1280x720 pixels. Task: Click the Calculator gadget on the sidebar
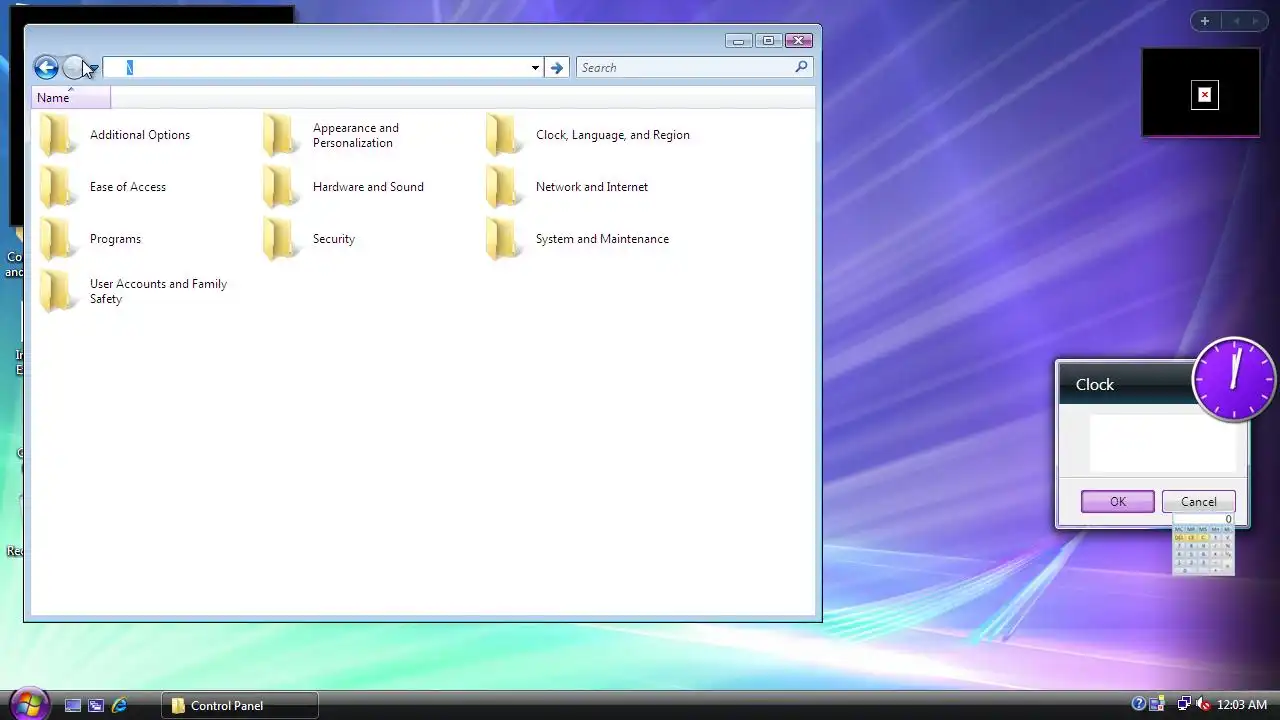click(1203, 546)
